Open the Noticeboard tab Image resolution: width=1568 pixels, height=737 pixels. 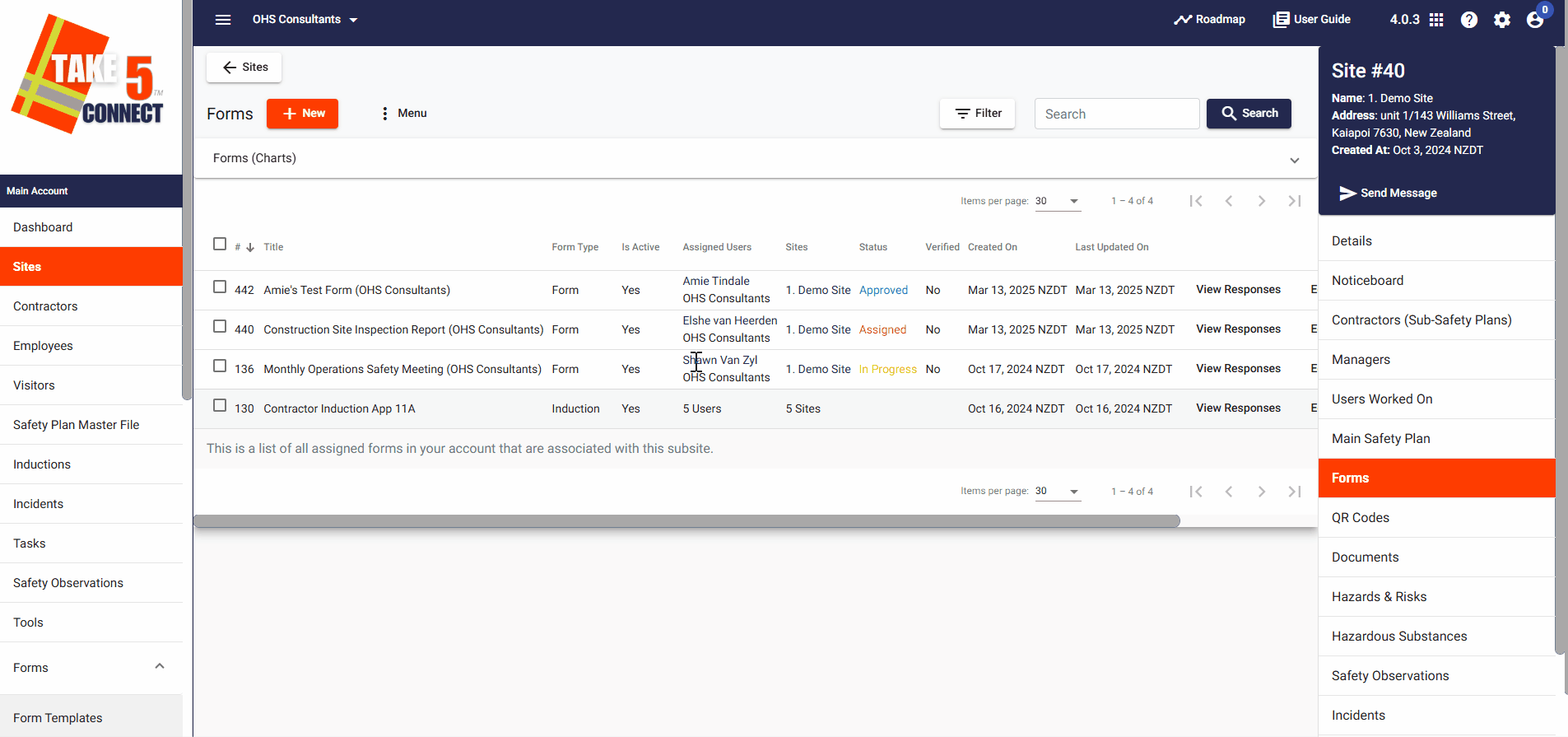tap(1436, 281)
